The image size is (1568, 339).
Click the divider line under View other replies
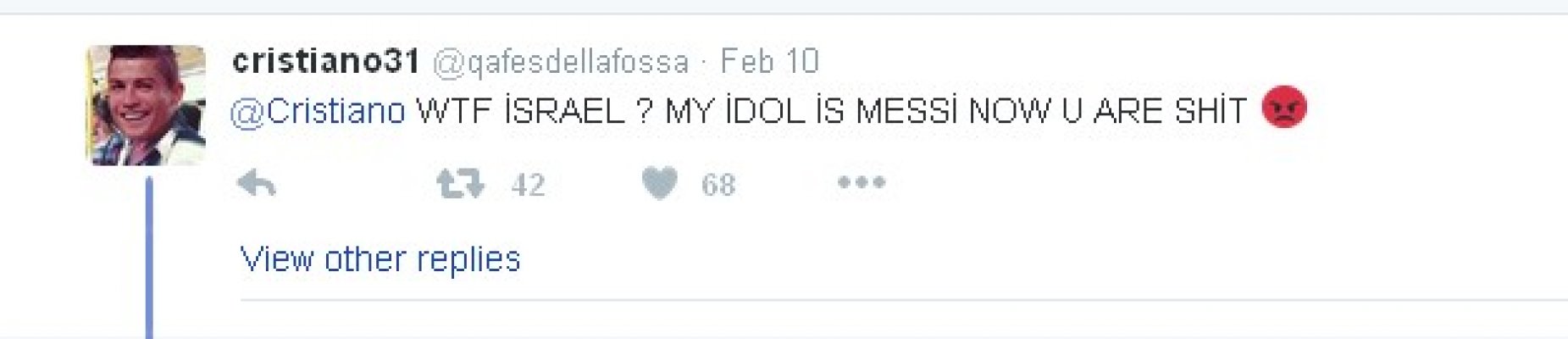[x=904, y=299]
